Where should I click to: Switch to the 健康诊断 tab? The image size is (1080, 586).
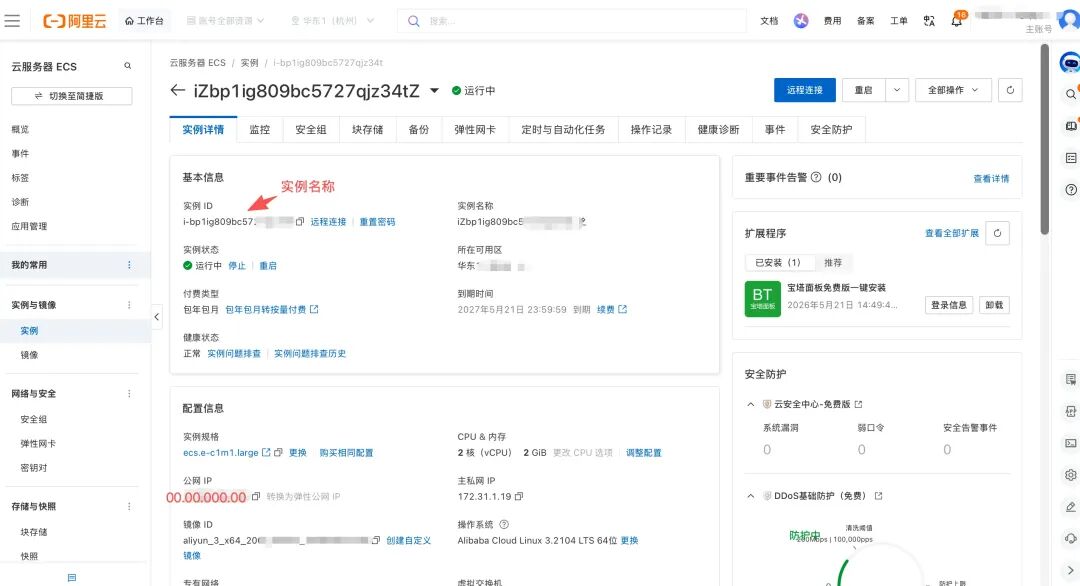718,129
